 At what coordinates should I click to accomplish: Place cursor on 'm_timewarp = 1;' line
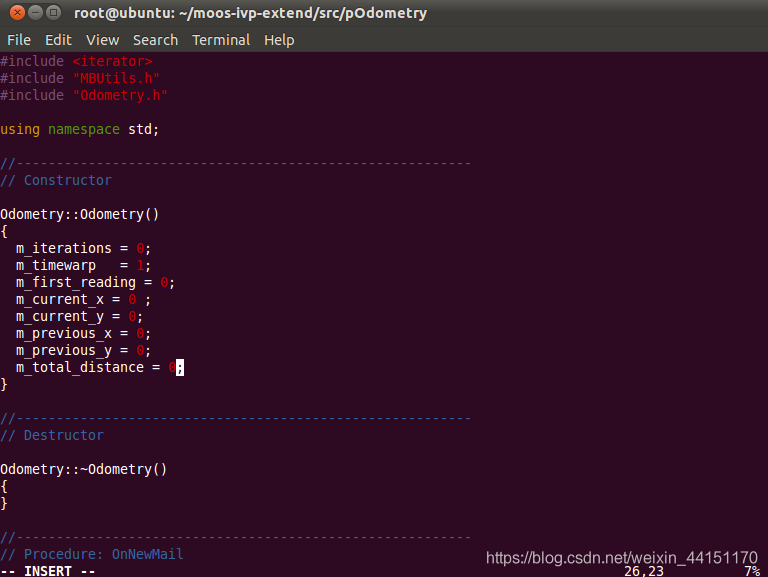click(83, 265)
